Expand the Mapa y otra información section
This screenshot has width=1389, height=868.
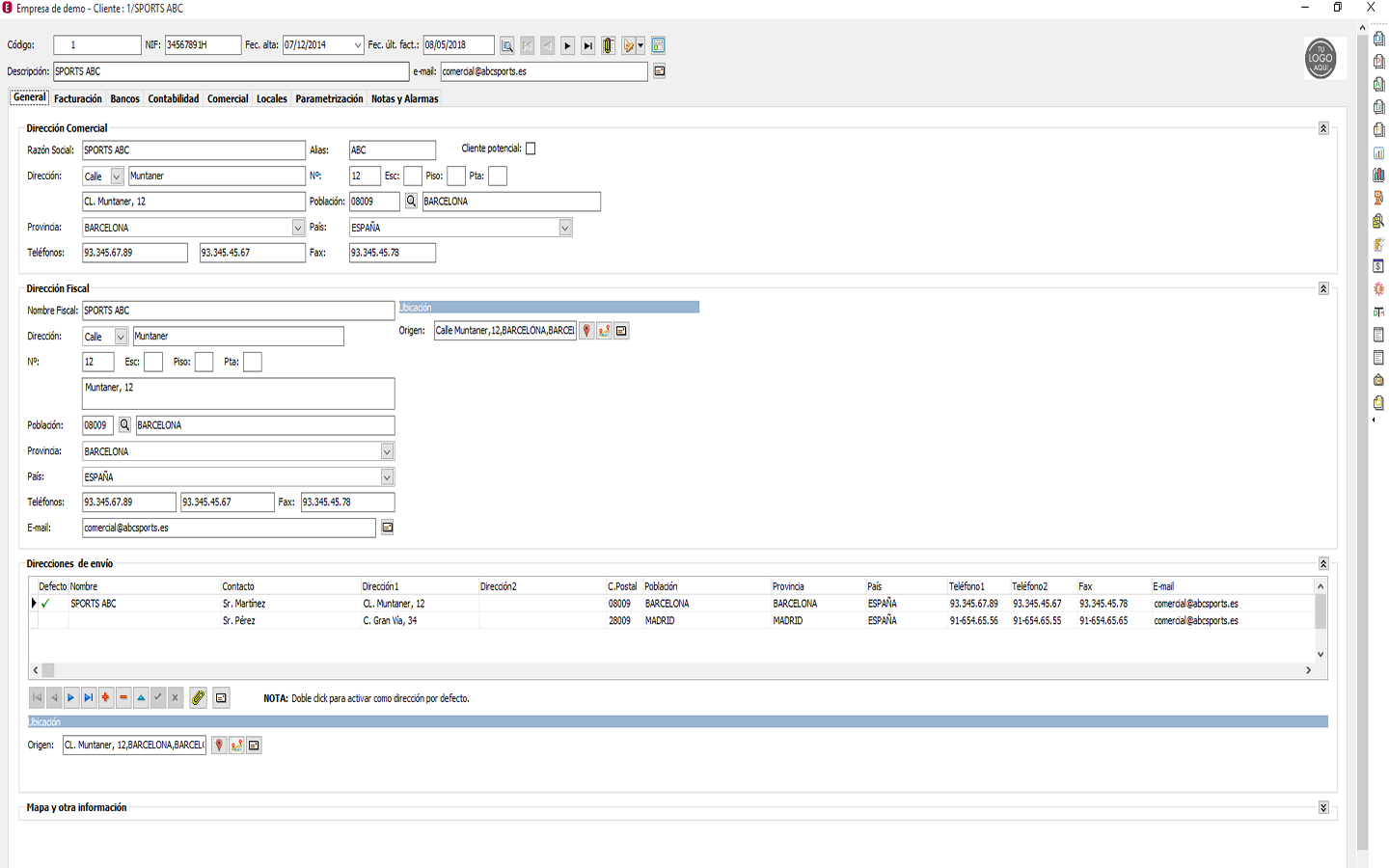1323,808
